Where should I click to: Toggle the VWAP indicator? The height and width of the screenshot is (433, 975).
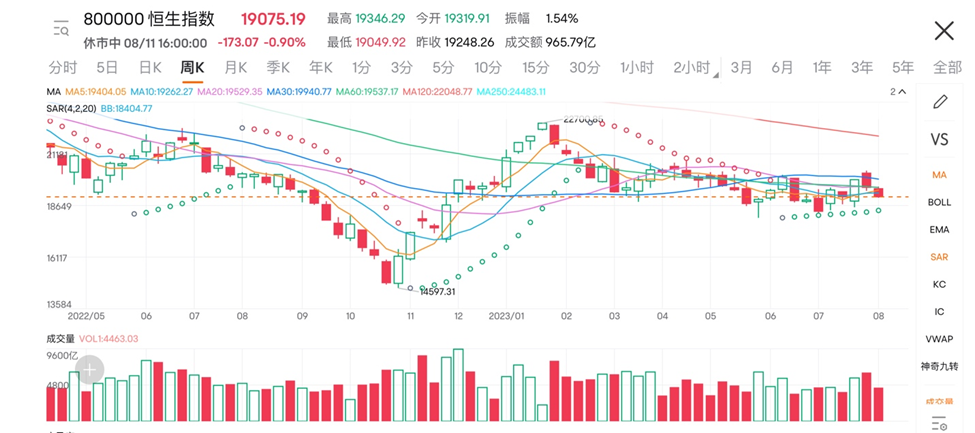[x=939, y=338]
